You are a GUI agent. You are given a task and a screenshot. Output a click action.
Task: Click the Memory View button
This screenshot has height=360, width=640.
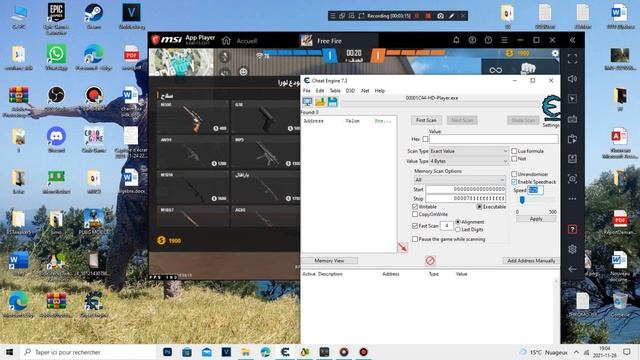click(329, 260)
